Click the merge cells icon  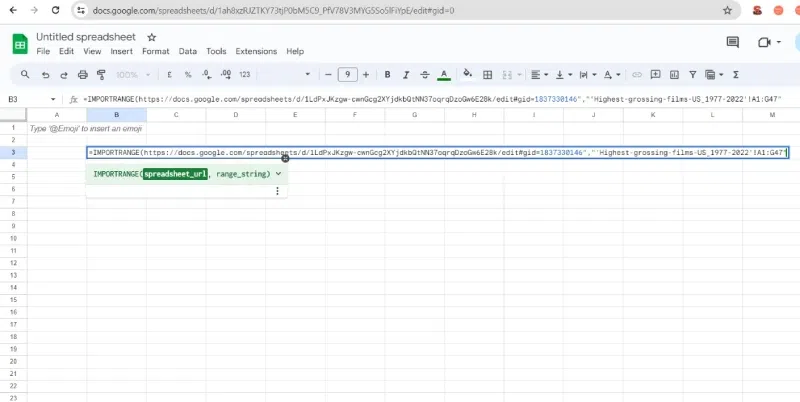click(507, 75)
